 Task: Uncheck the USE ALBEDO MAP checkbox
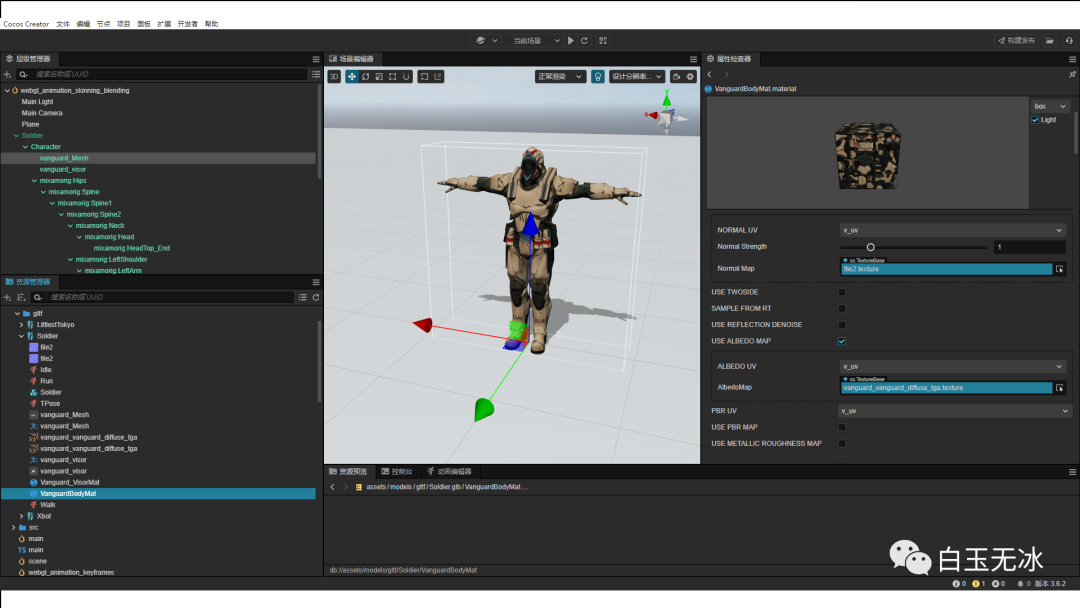click(x=841, y=341)
